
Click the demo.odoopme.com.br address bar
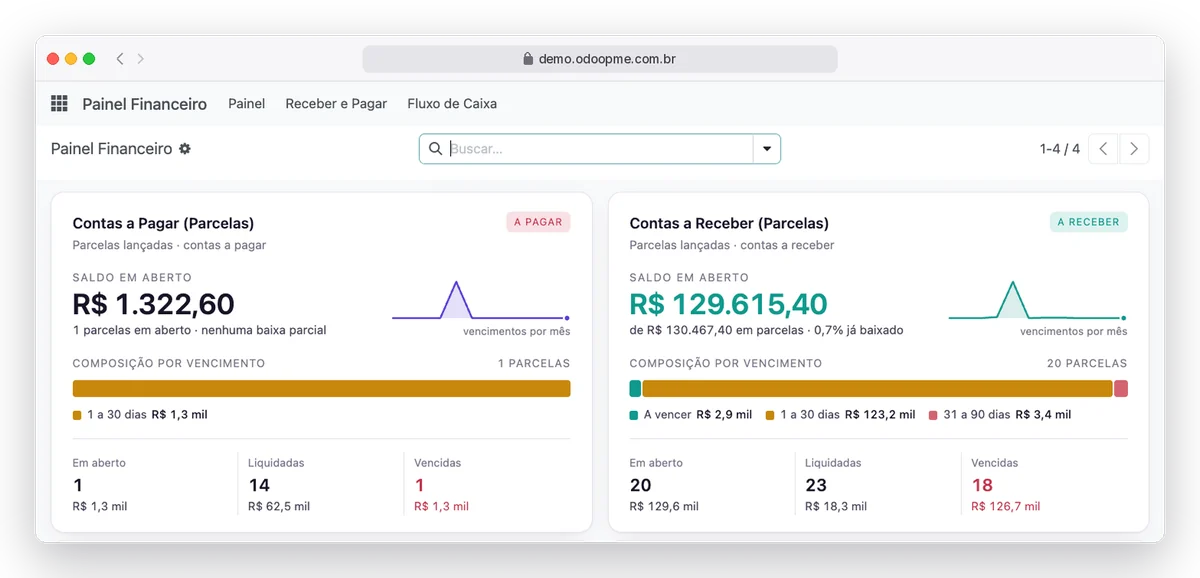click(600, 59)
